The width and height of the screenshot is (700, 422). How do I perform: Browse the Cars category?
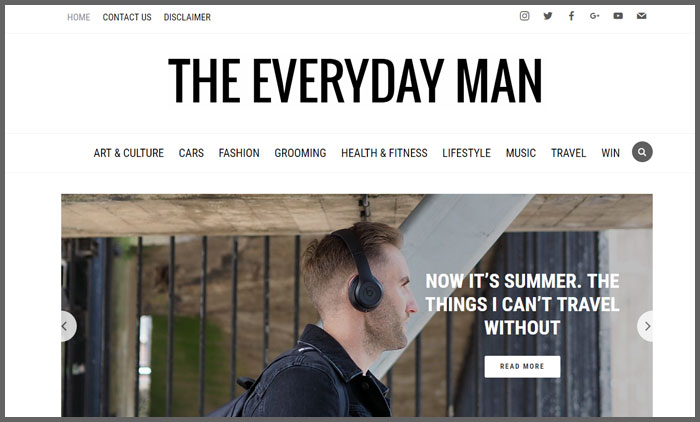coord(191,153)
